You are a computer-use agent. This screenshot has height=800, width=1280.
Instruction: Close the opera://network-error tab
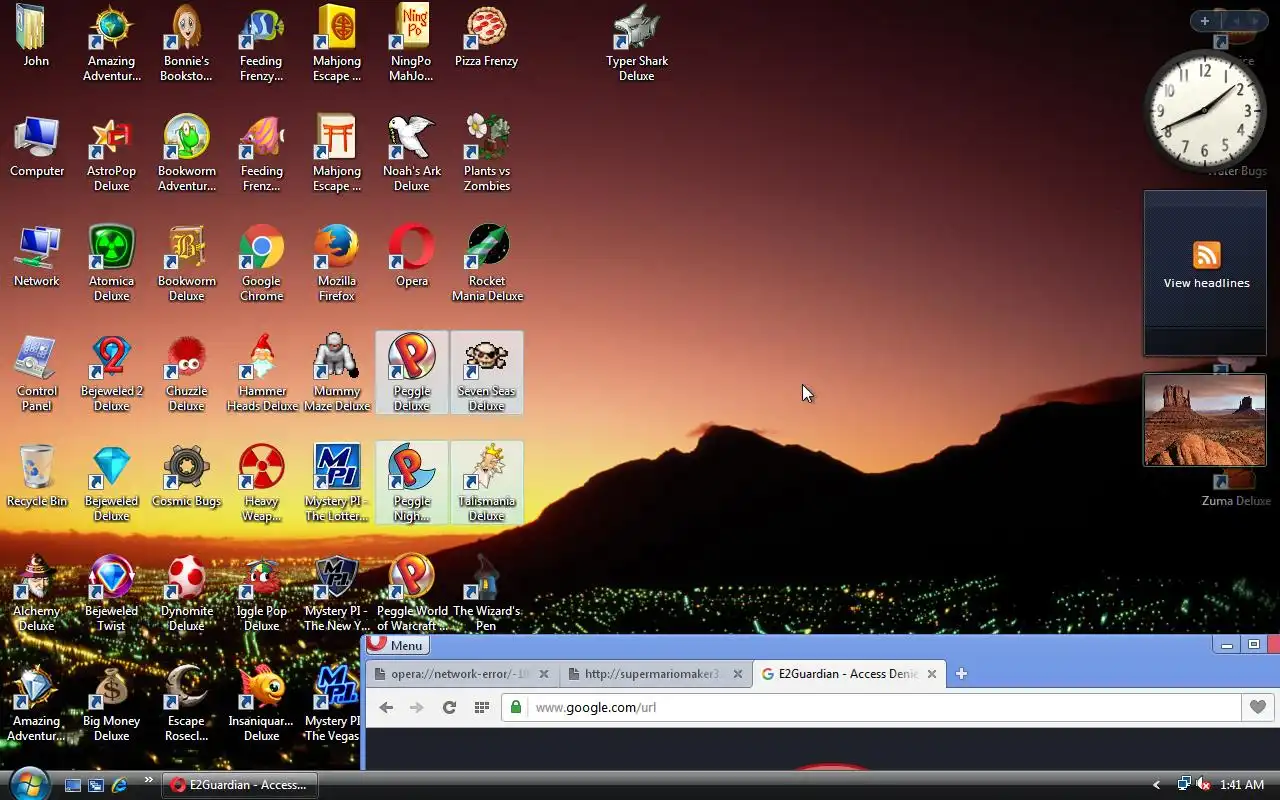(543, 674)
